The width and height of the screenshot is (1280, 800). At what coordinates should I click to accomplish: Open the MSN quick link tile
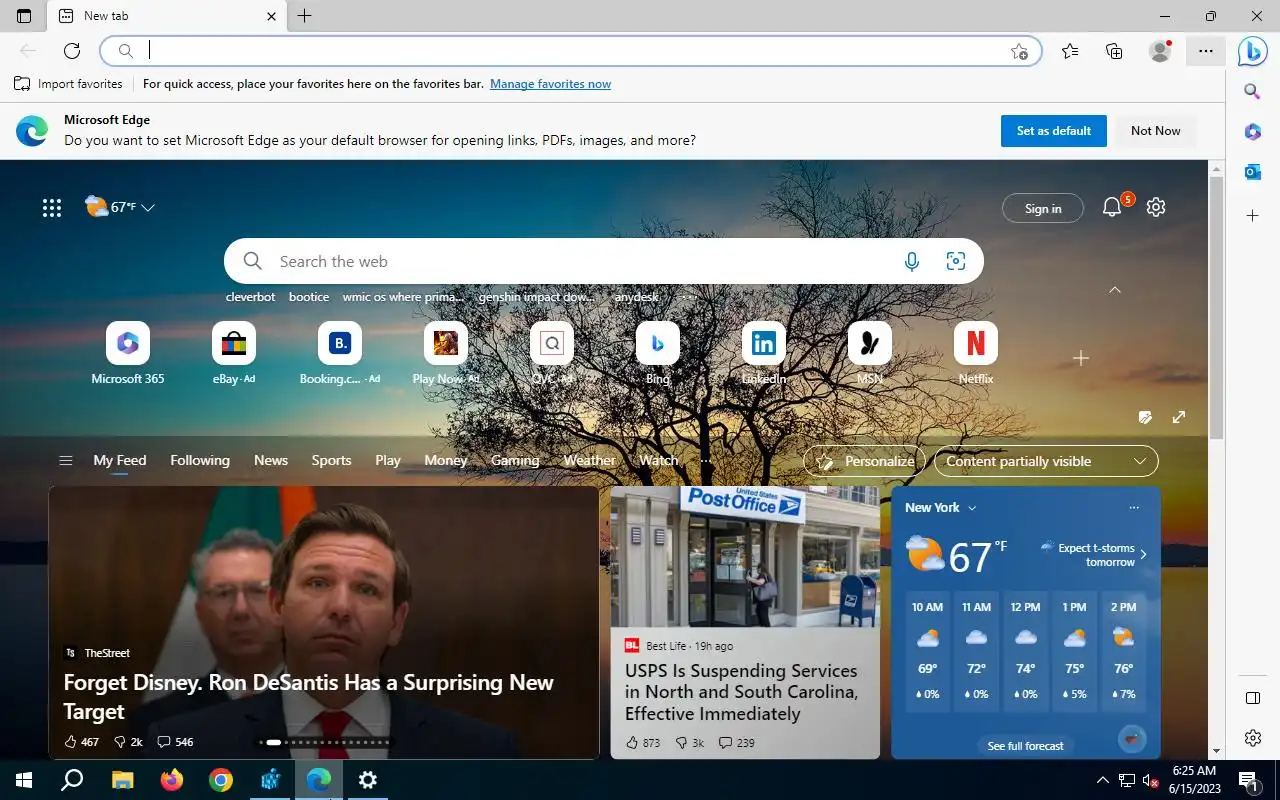(870, 354)
